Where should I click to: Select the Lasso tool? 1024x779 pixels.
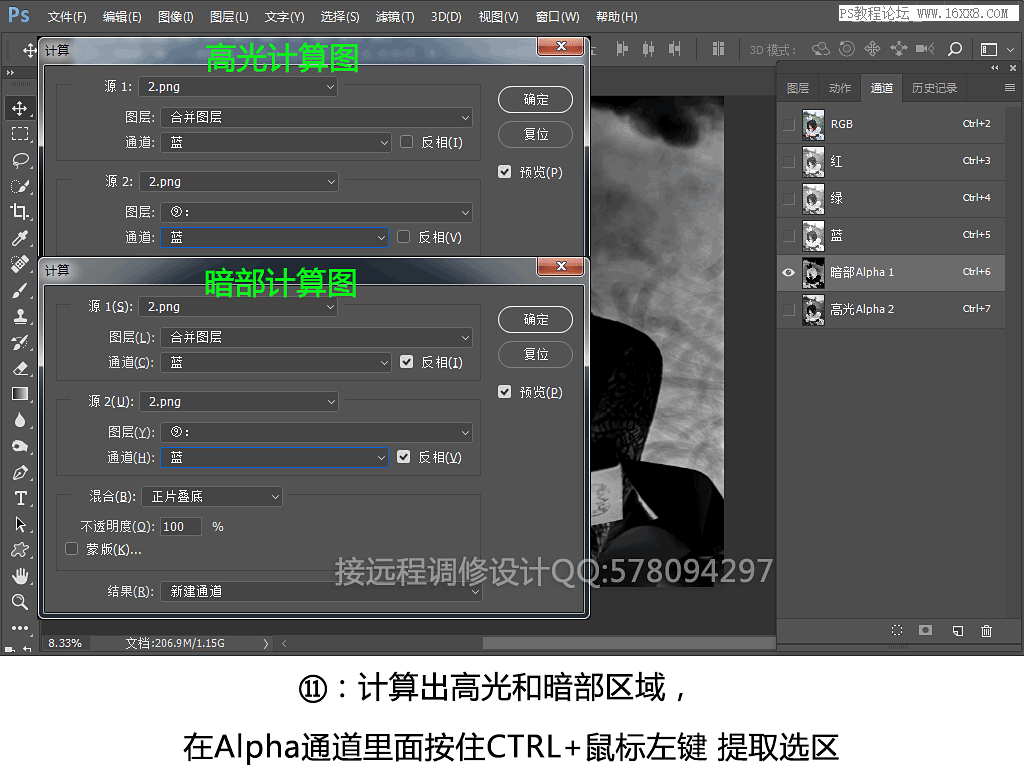tap(20, 160)
